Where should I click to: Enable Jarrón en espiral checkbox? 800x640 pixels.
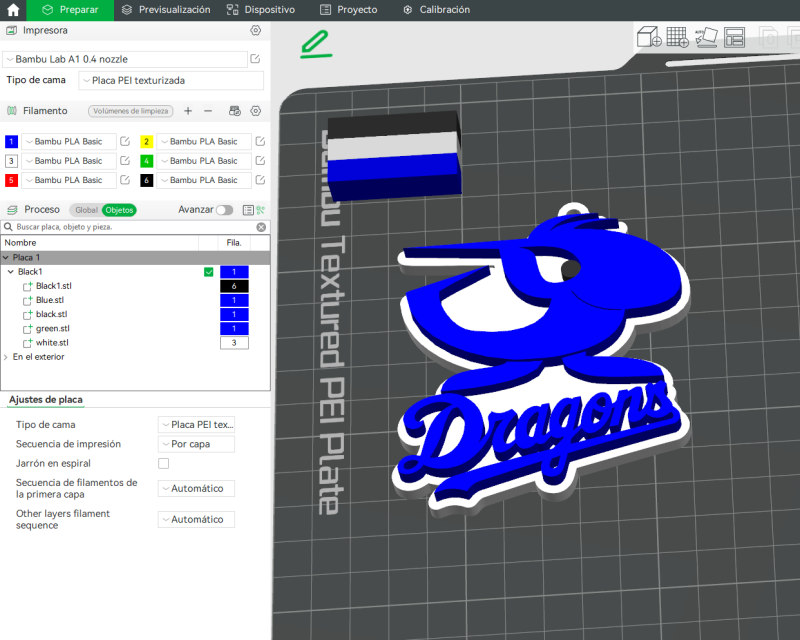(163, 463)
